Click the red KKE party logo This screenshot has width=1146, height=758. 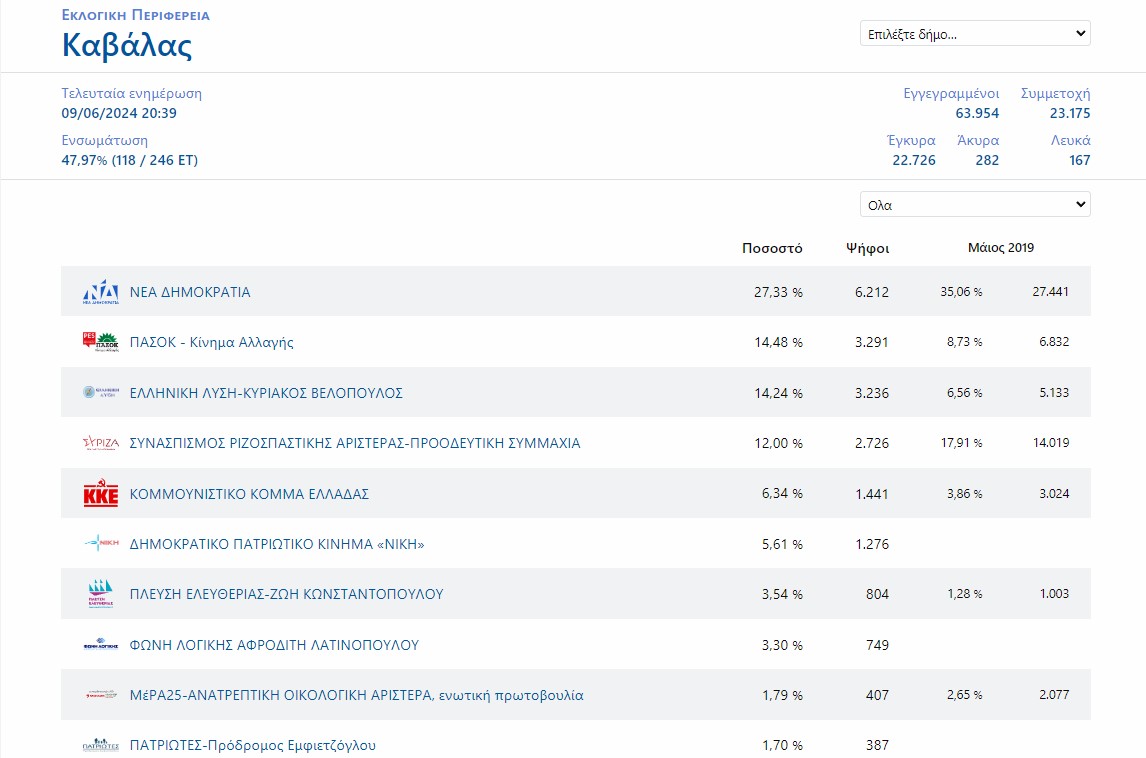[x=100, y=494]
